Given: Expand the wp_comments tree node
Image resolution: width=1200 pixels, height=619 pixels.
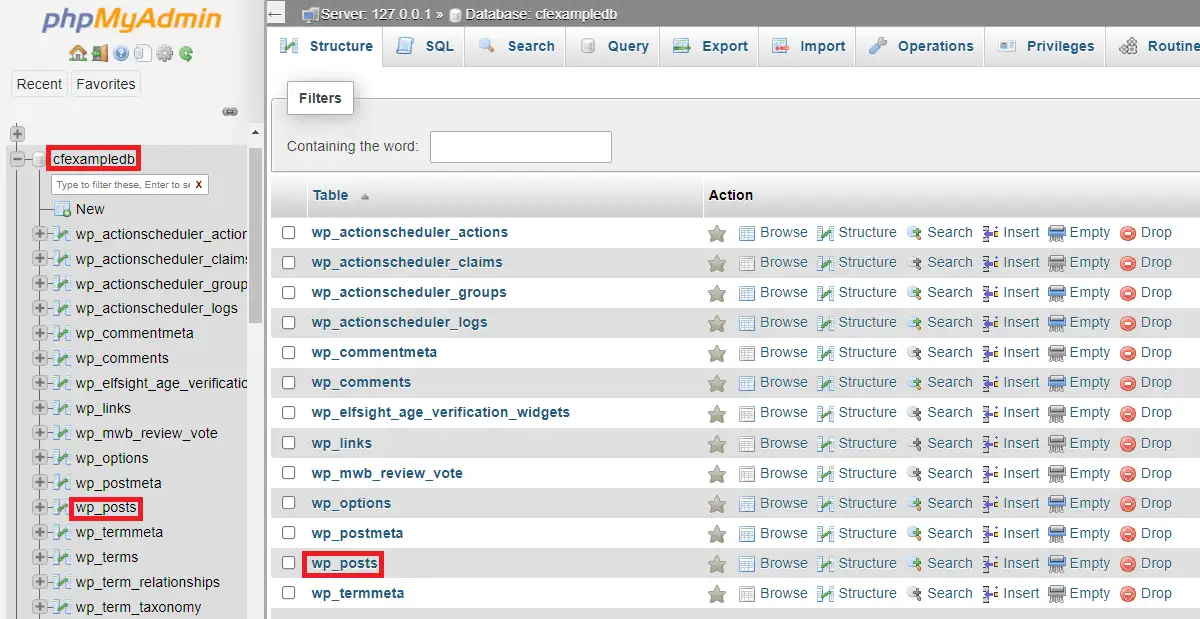Looking at the screenshot, I should [40, 358].
